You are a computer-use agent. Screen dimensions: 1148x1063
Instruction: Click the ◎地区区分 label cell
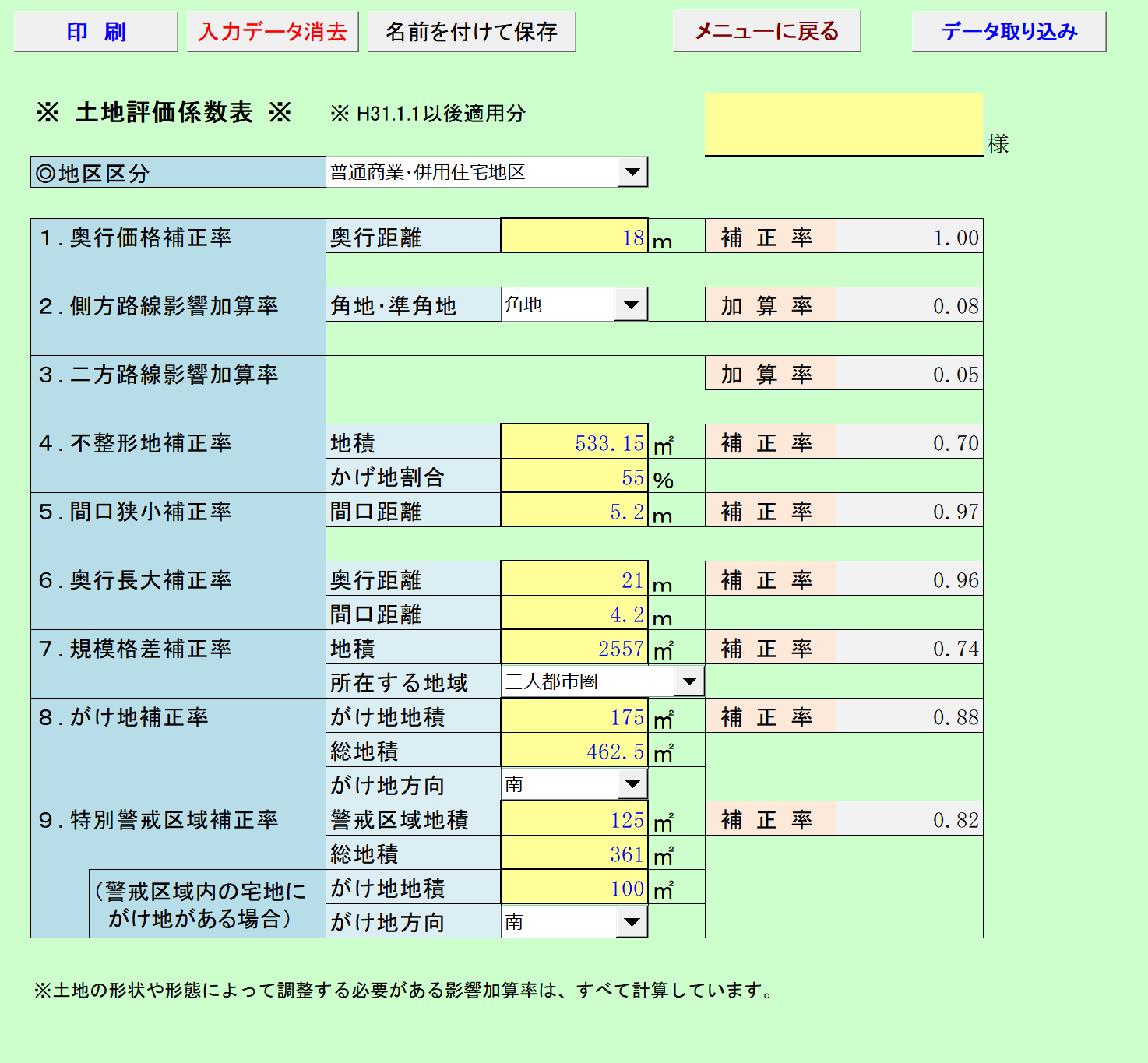[178, 172]
